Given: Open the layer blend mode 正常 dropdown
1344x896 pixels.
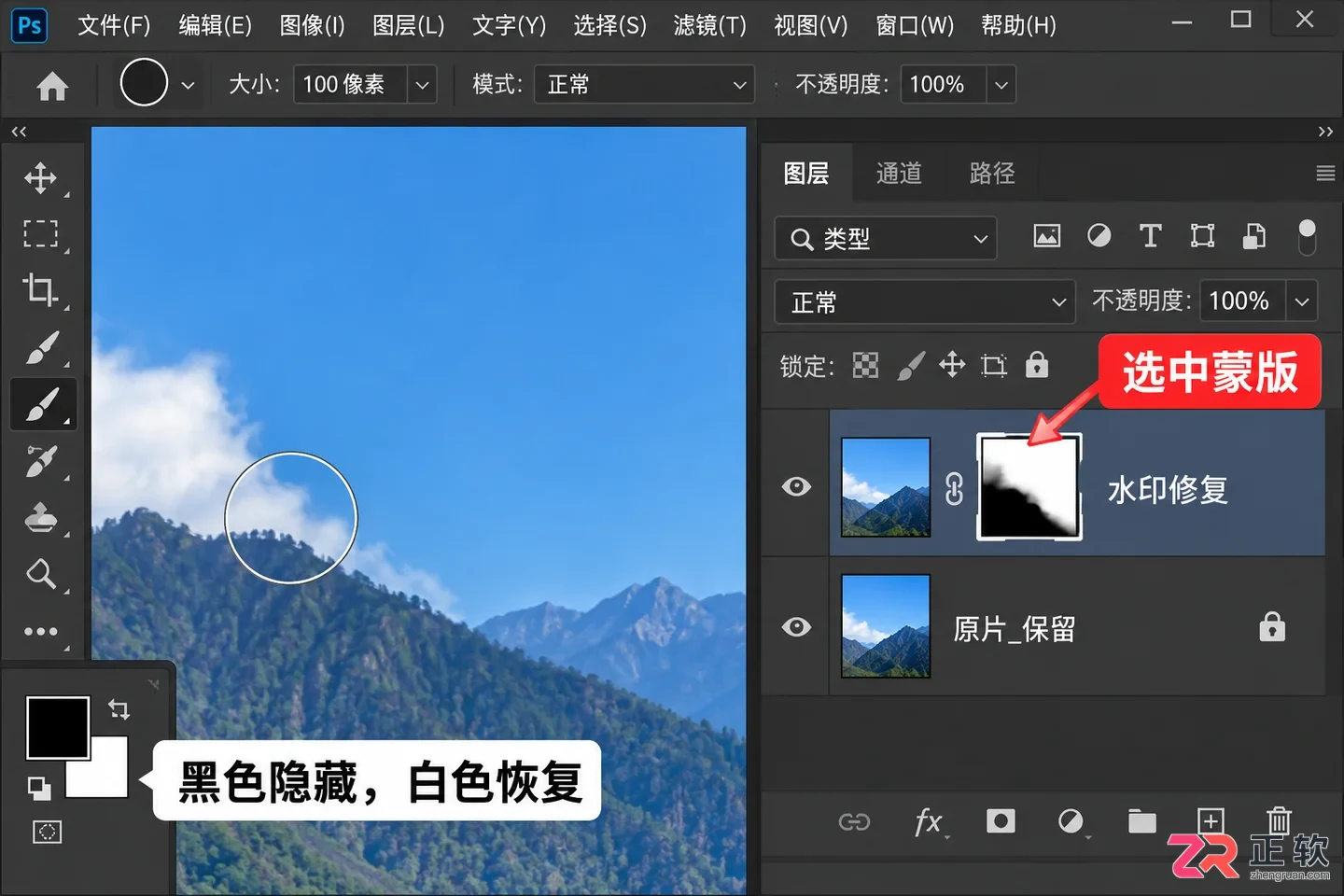Looking at the screenshot, I should pyautogui.click(x=924, y=301).
